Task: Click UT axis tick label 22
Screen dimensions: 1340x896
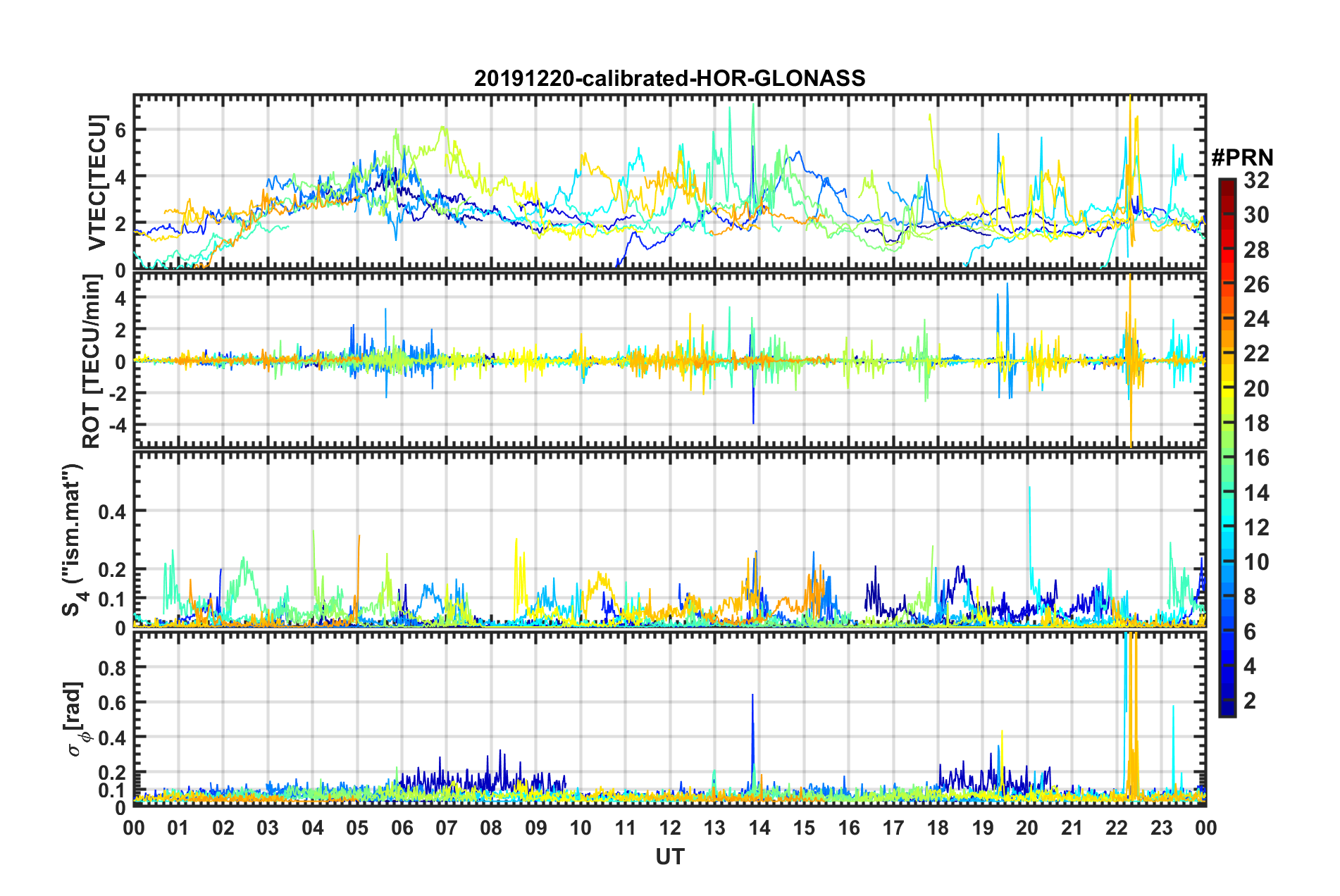Action: pos(1117,827)
